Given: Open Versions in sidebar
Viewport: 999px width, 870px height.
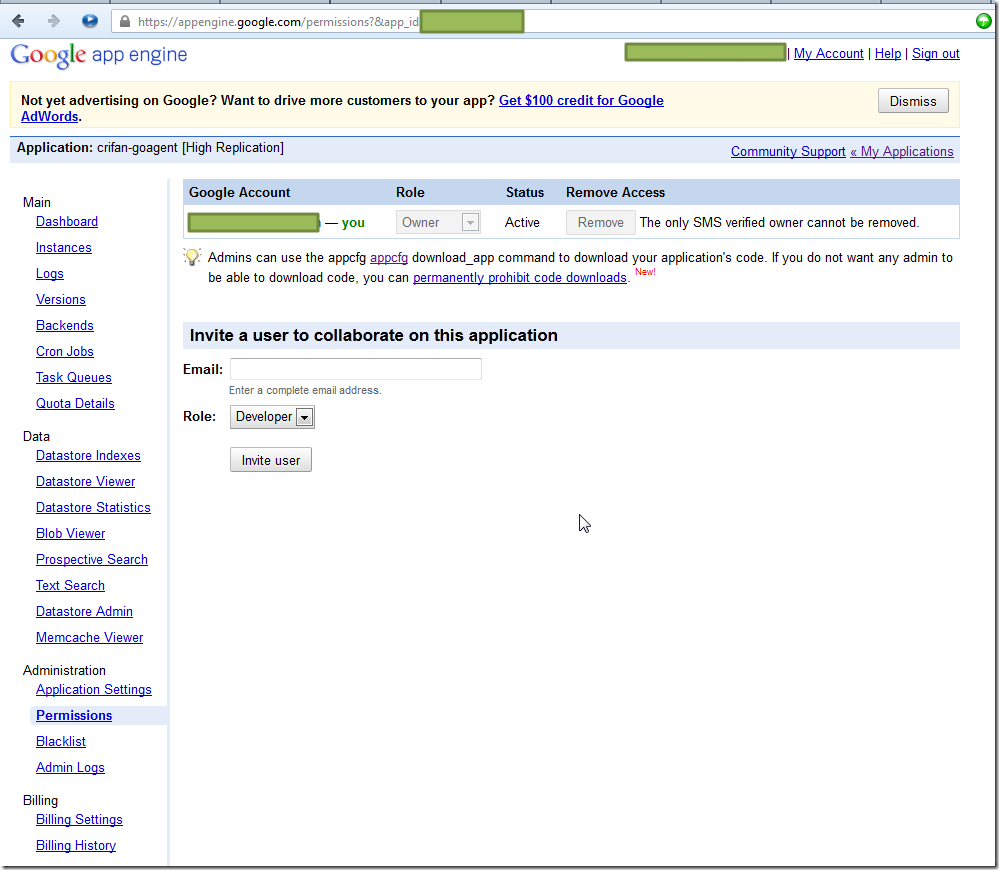Looking at the screenshot, I should pos(61,300).
